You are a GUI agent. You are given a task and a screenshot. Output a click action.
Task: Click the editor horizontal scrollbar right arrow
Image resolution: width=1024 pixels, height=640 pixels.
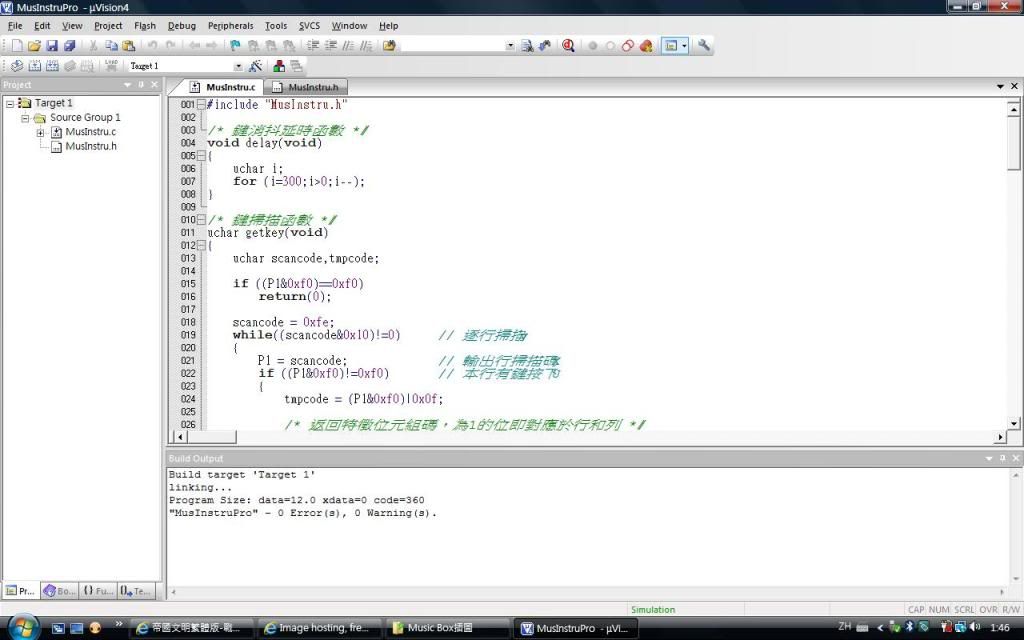tap(1000, 437)
